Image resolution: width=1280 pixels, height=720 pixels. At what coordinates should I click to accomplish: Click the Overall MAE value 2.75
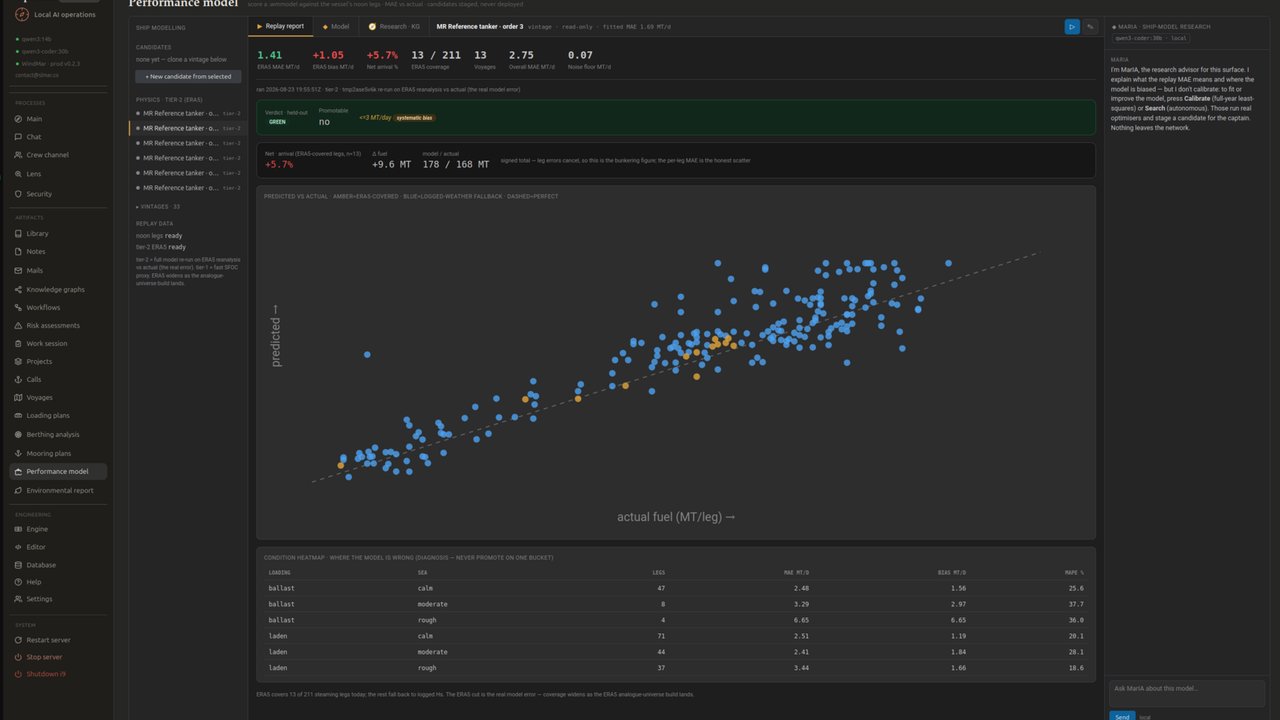point(521,56)
